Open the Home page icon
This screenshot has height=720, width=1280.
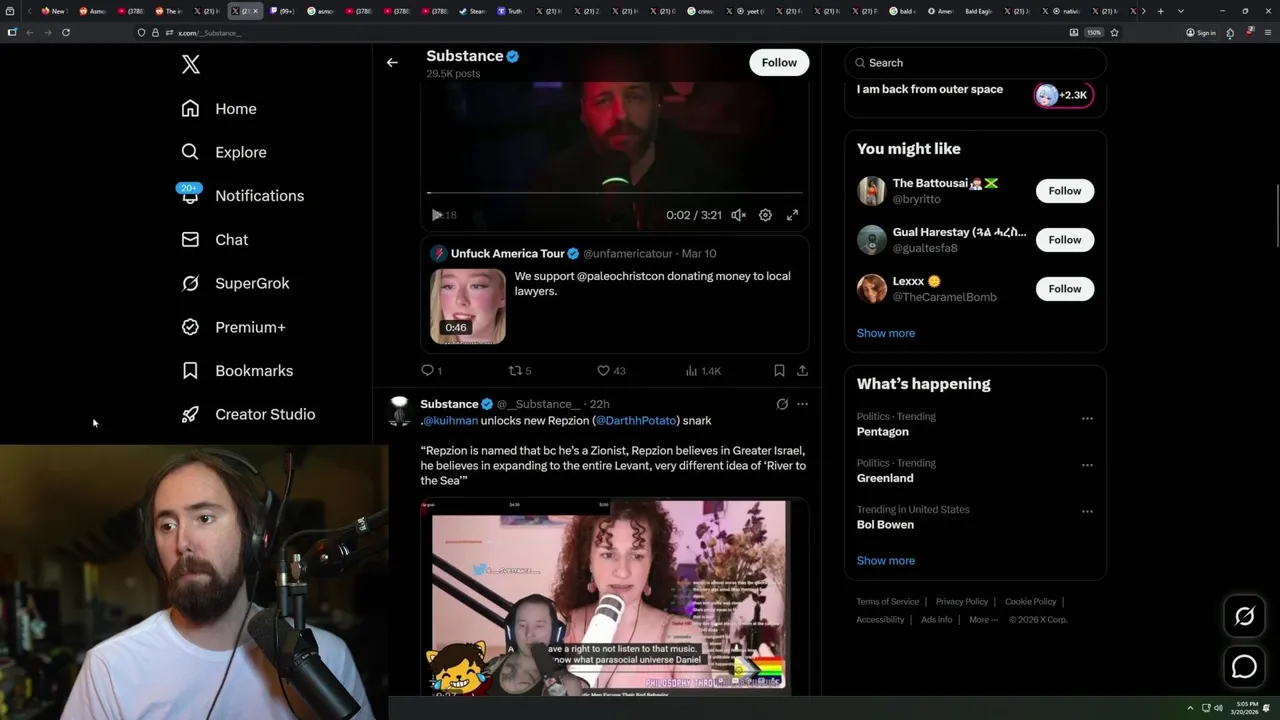pos(190,109)
